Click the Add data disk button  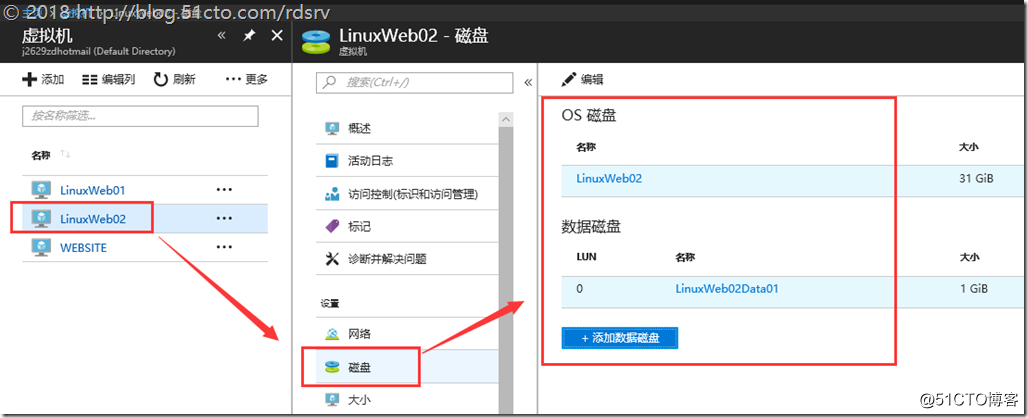pos(620,338)
